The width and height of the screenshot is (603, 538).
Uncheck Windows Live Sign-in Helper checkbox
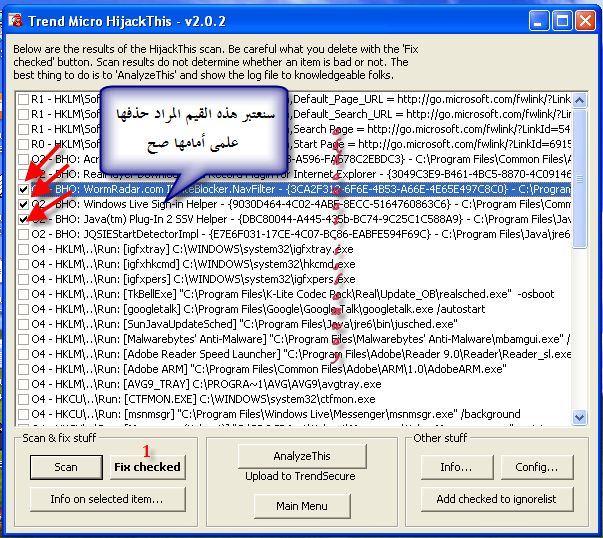pyautogui.click(x=23, y=204)
